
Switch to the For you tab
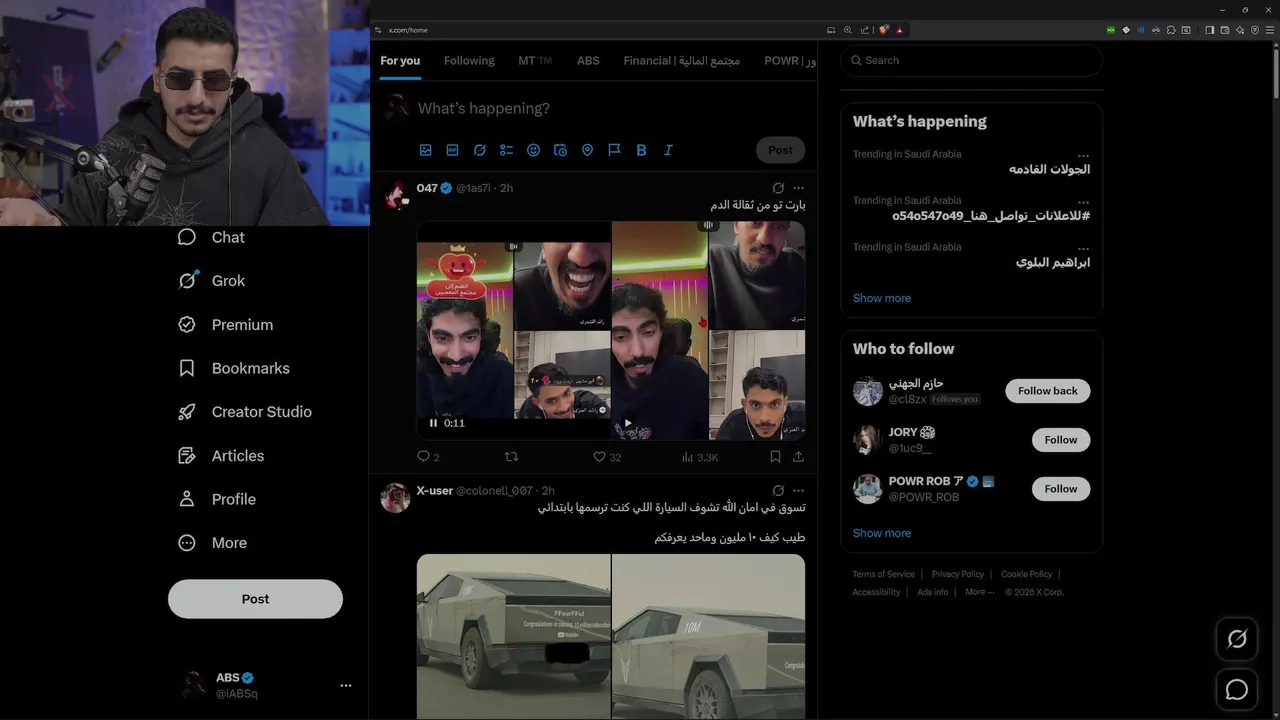tap(400, 61)
